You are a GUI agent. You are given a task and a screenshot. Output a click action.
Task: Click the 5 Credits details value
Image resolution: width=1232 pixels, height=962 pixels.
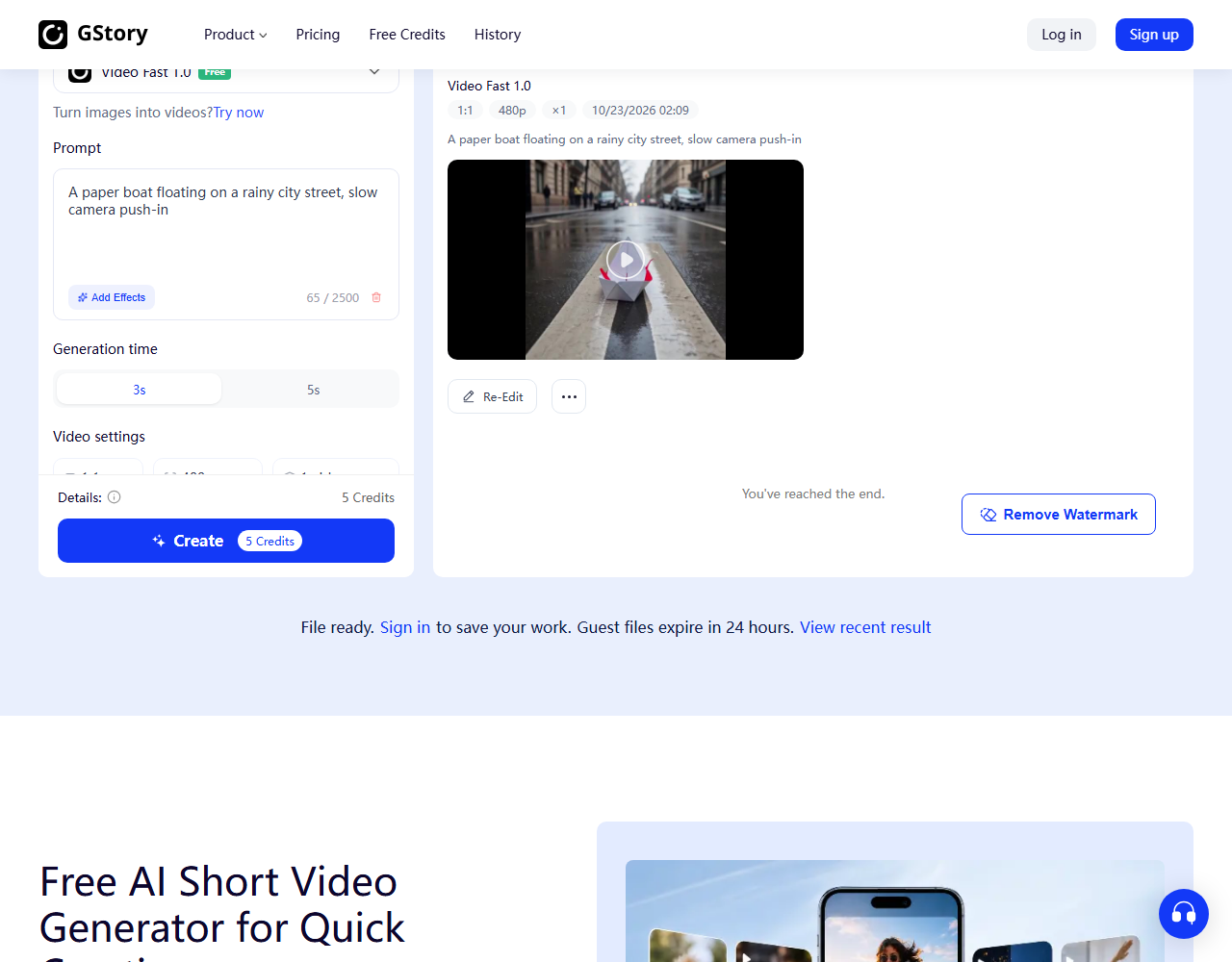[x=368, y=497]
